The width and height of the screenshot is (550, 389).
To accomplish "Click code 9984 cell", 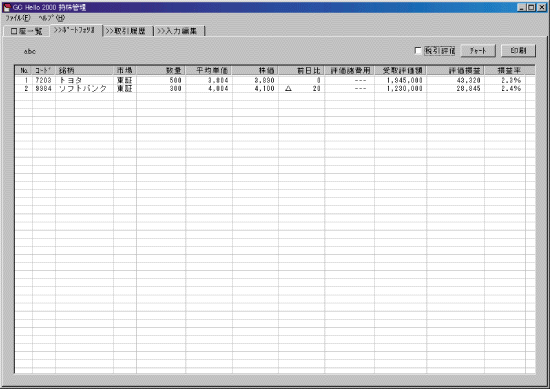I will pyautogui.click(x=43, y=89).
